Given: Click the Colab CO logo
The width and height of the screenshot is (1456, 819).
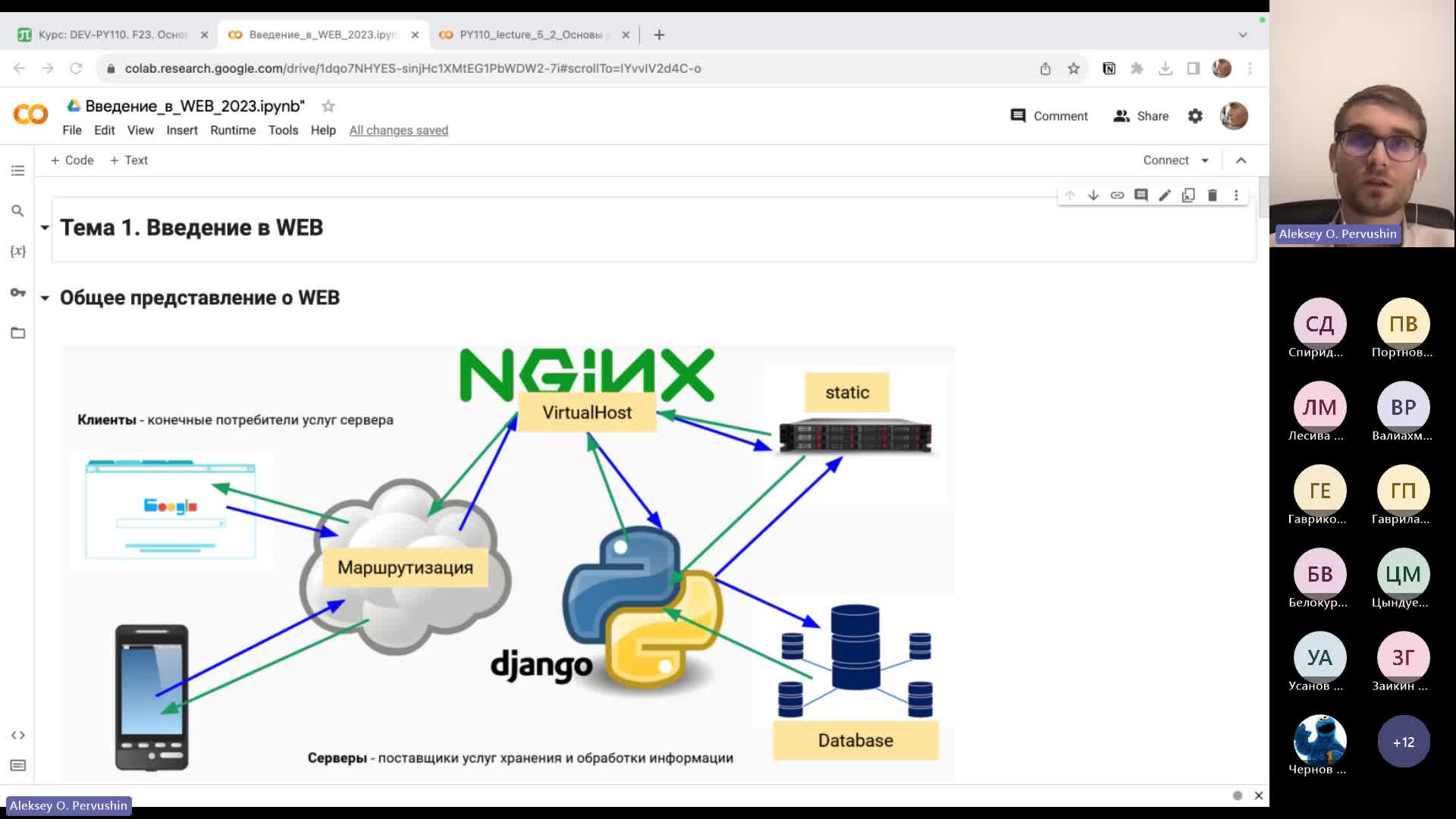Looking at the screenshot, I should [30, 115].
